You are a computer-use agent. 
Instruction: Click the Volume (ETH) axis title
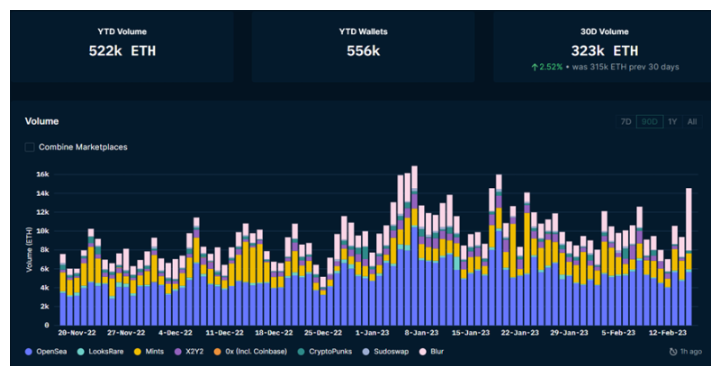(x=29, y=249)
